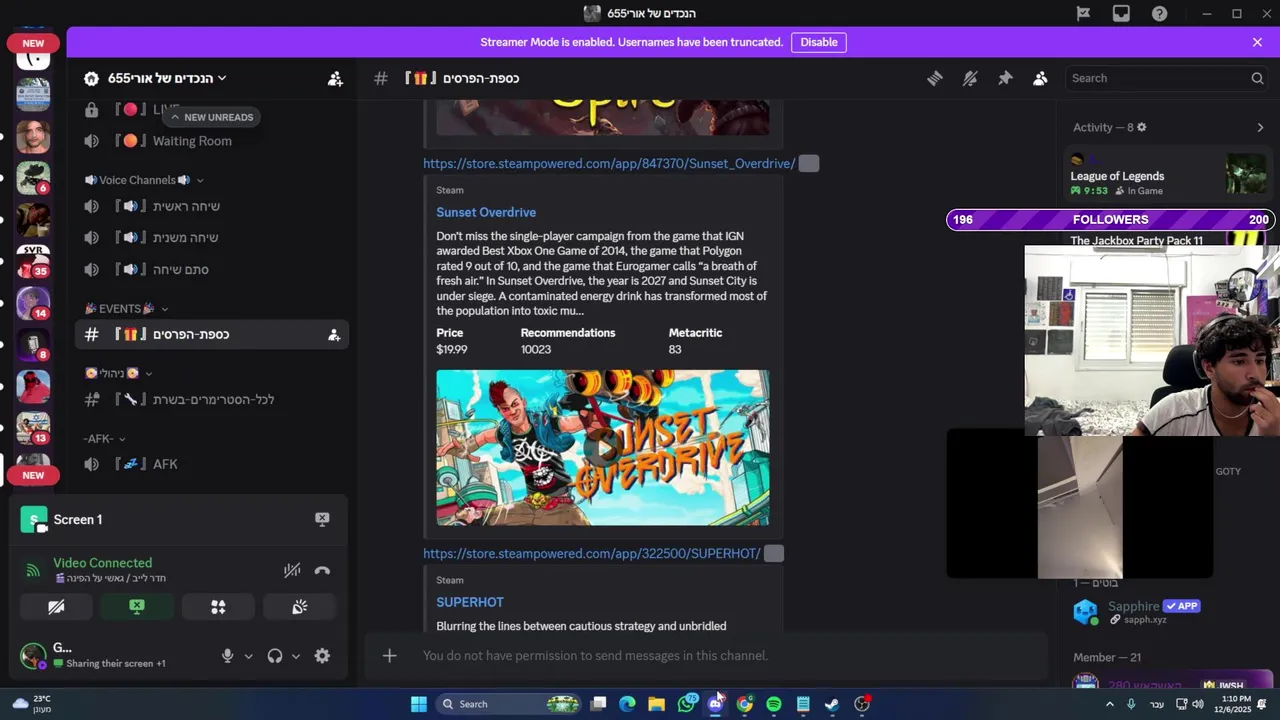Click the user avatar in the user panel
Image resolution: width=1280 pixels, height=720 pixels.
(x=33, y=656)
